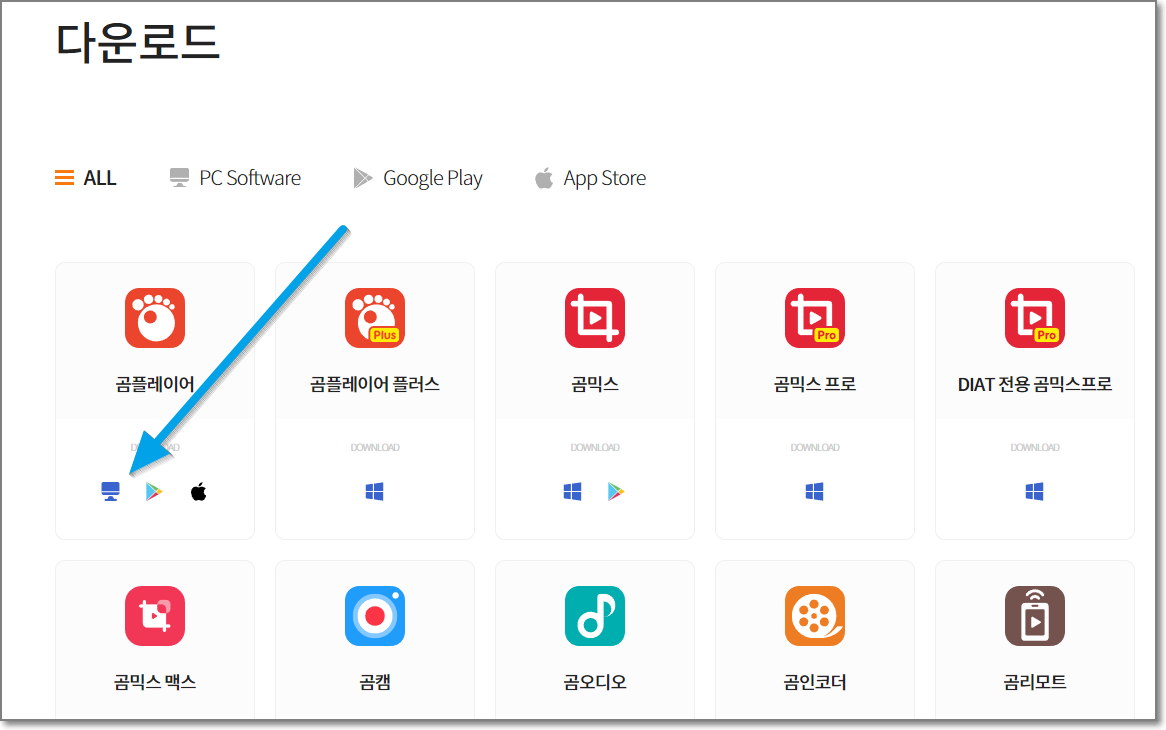Screen dimensions: 1166x730
Task: Open the 곰인코더 title link
Action: tap(815, 682)
